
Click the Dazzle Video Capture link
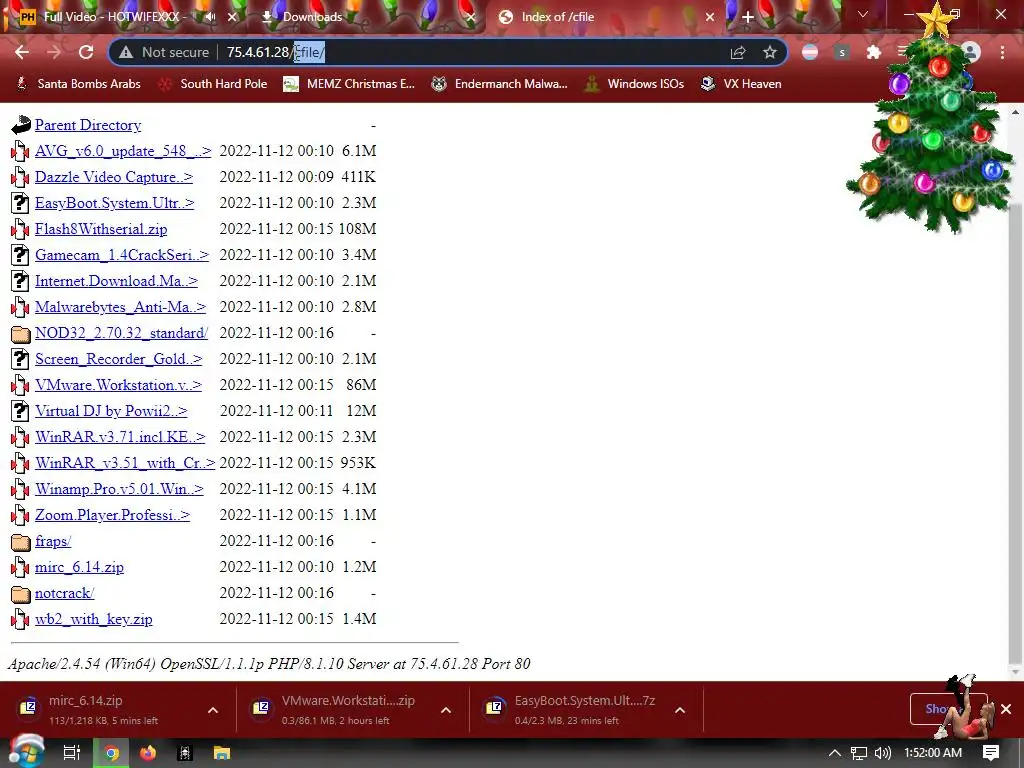[x=114, y=177]
